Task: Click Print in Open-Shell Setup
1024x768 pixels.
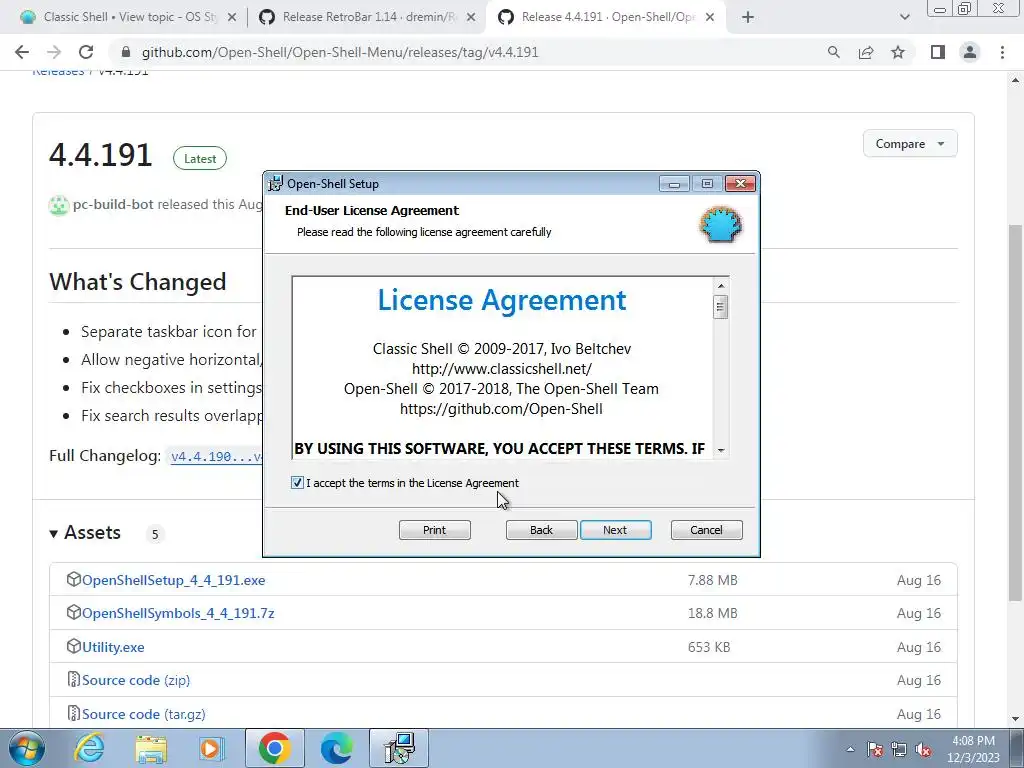Action: (x=434, y=530)
